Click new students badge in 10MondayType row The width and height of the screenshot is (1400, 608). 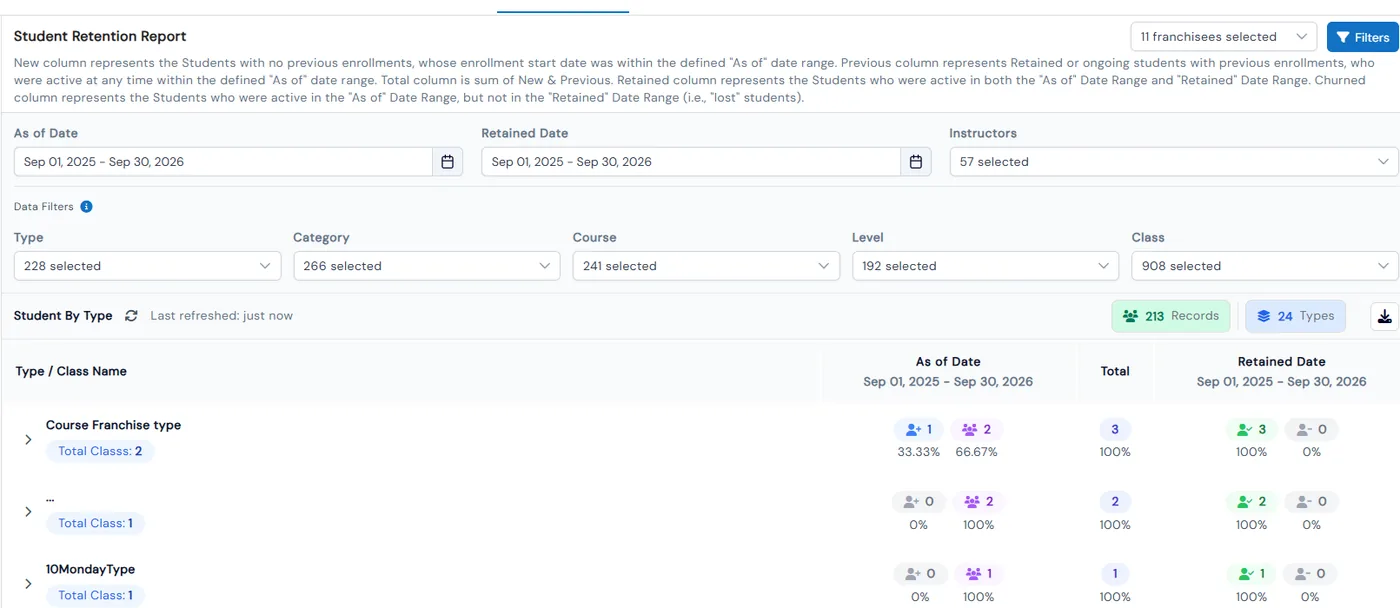pyautogui.click(x=919, y=574)
